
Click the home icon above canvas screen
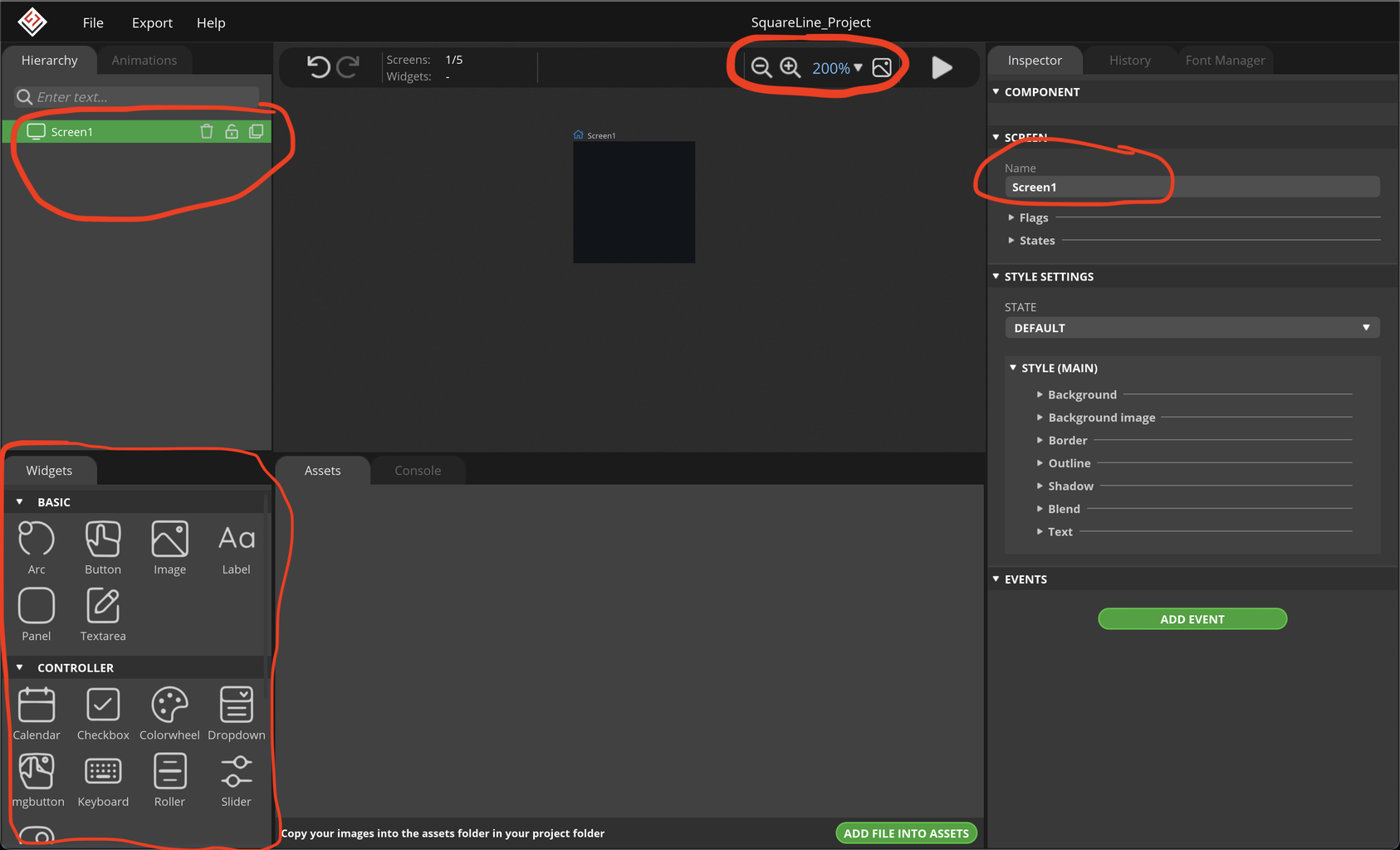pos(578,134)
